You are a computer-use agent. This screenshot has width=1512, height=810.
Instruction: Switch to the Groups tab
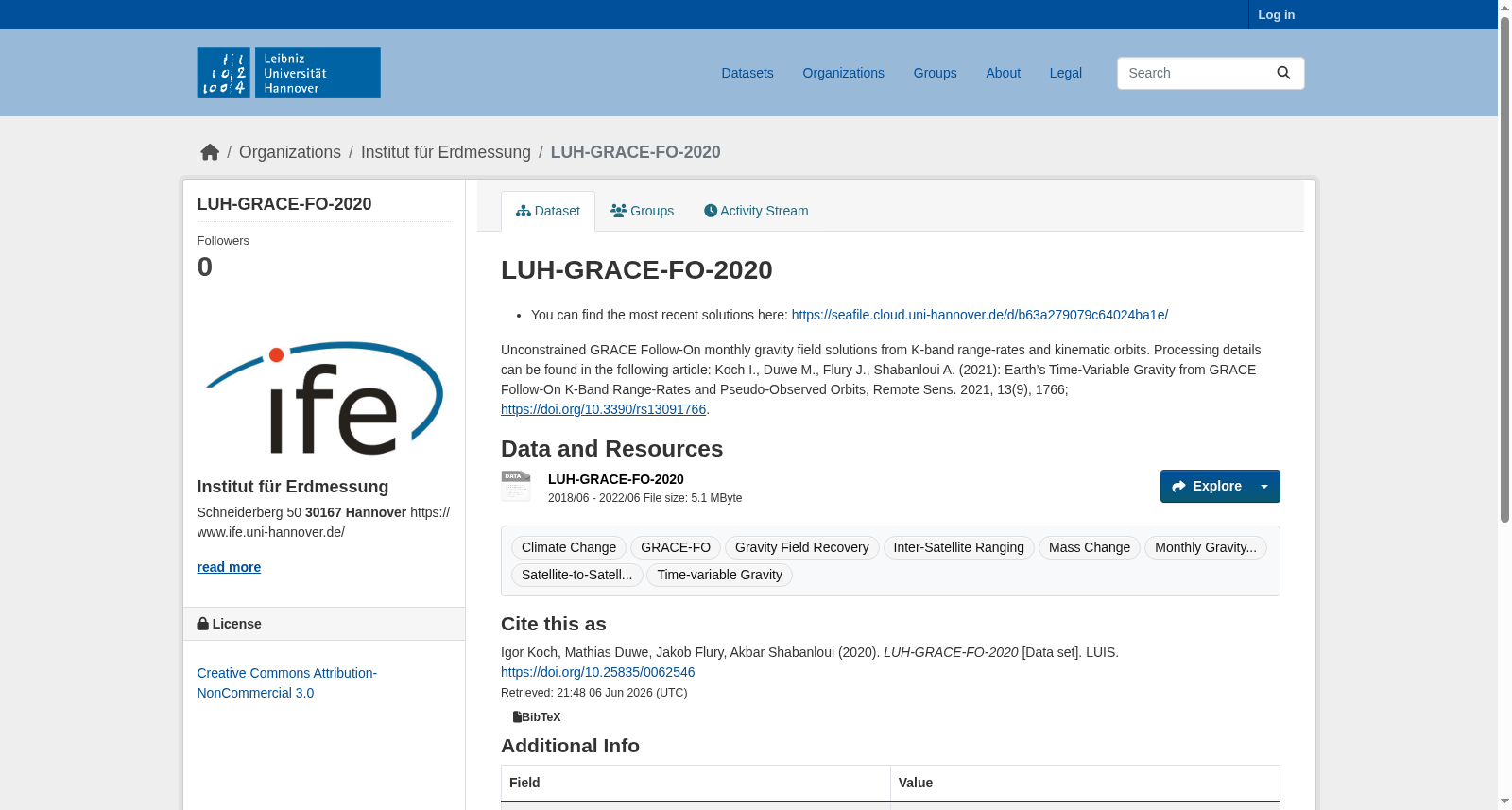point(643,211)
